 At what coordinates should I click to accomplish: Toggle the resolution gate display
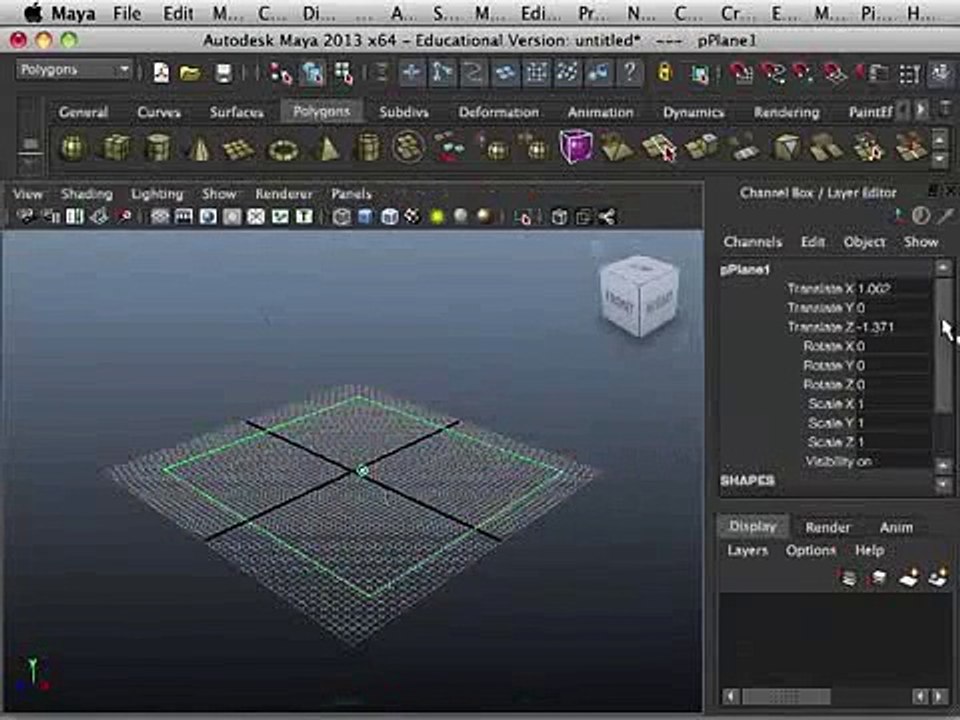tap(208, 217)
